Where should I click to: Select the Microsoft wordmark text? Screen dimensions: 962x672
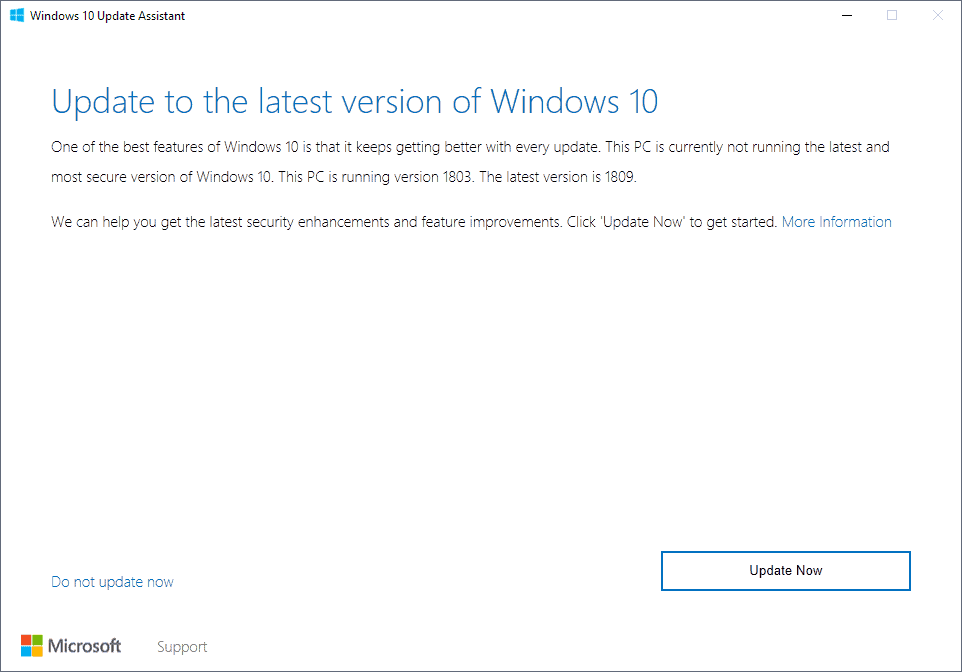tap(84, 645)
